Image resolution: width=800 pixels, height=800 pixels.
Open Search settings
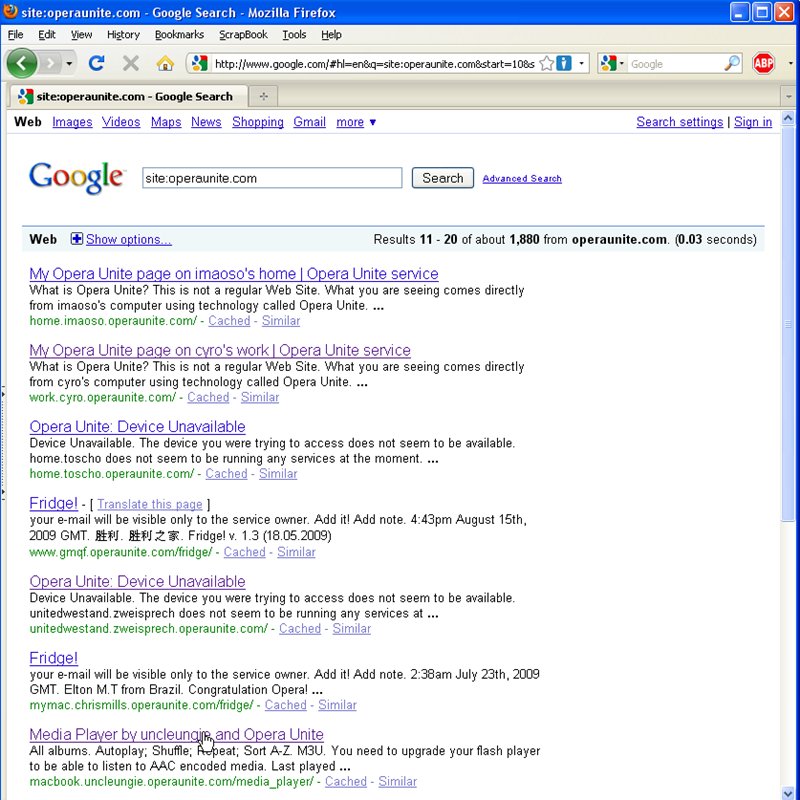tap(680, 122)
